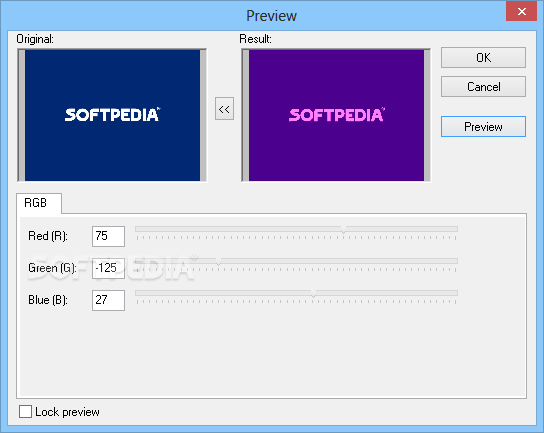Viewport: 544px width, 433px height.
Task: Click the Blue (B) value field
Action: pyautogui.click(x=108, y=300)
